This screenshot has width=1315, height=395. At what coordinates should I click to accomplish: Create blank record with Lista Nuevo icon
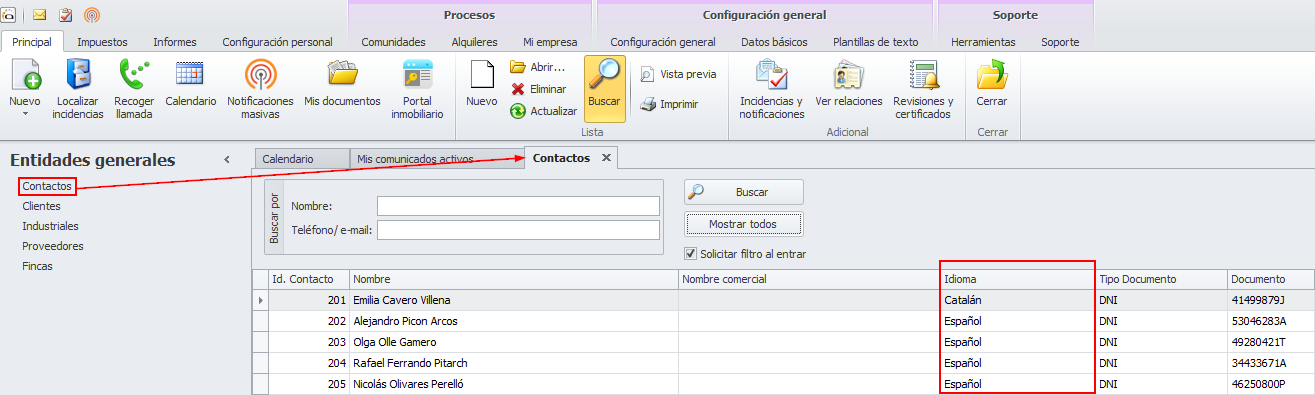(x=482, y=84)
